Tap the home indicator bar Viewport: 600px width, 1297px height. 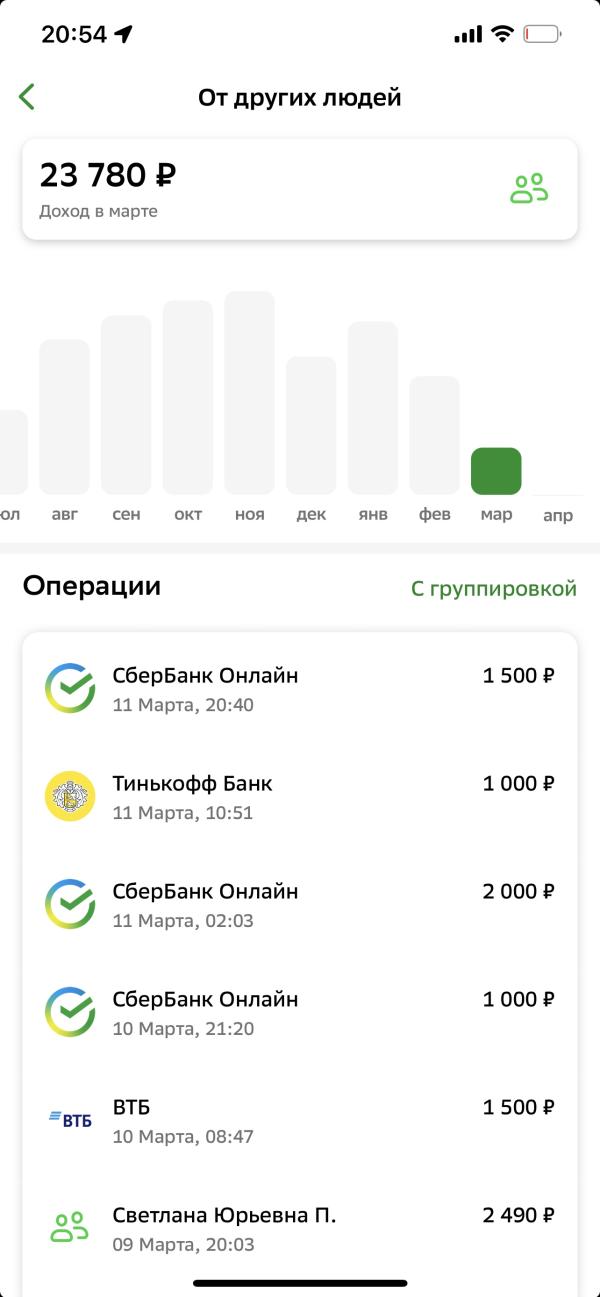click(x=300, y=1283)
